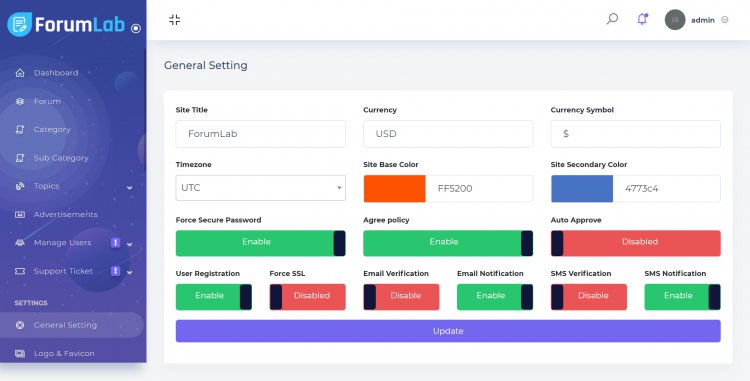750x381 pixels.
Task: Click the Dashboard home icon
Action: point(20,73)
